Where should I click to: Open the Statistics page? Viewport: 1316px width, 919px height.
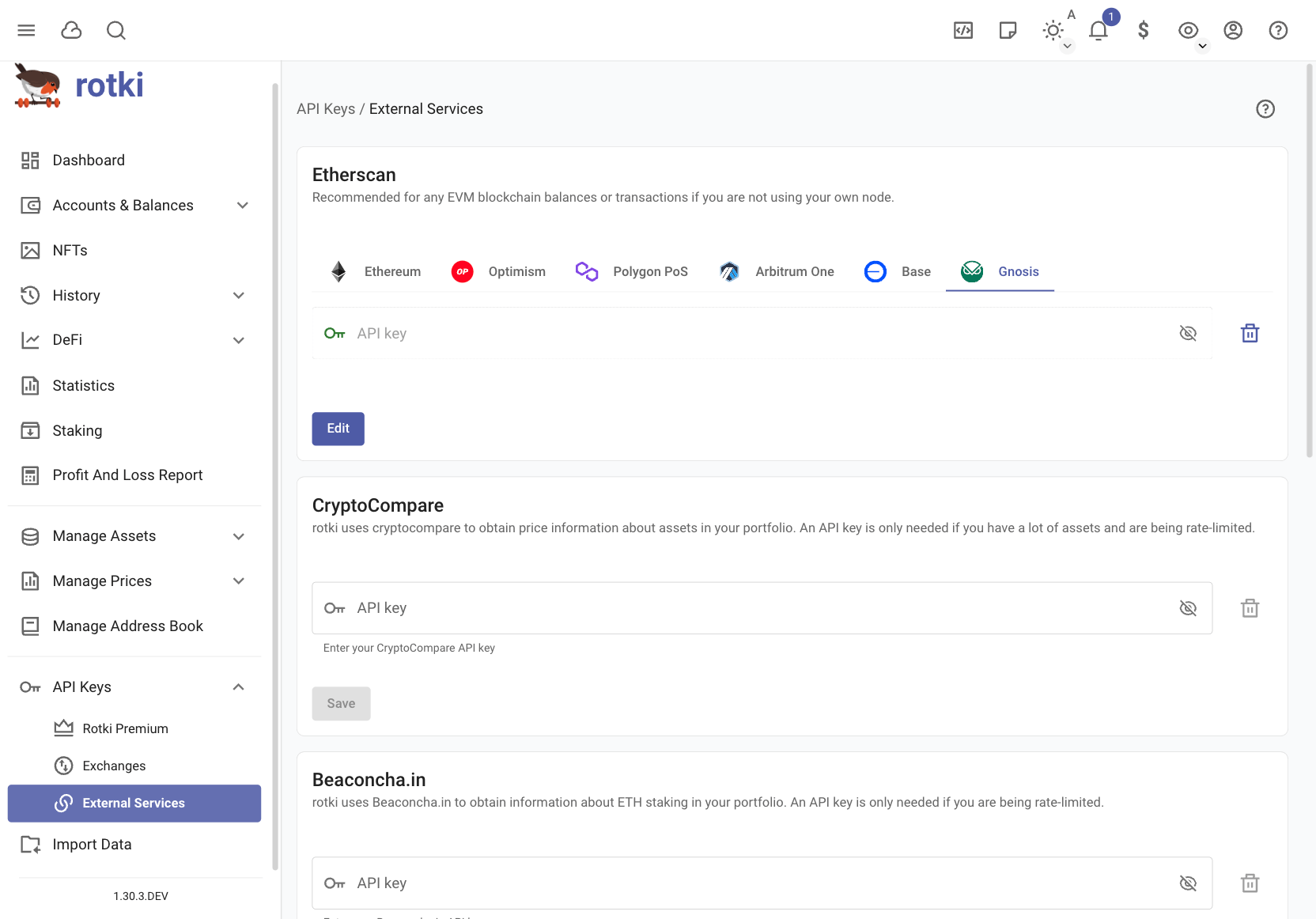click(x=134, y=386)
